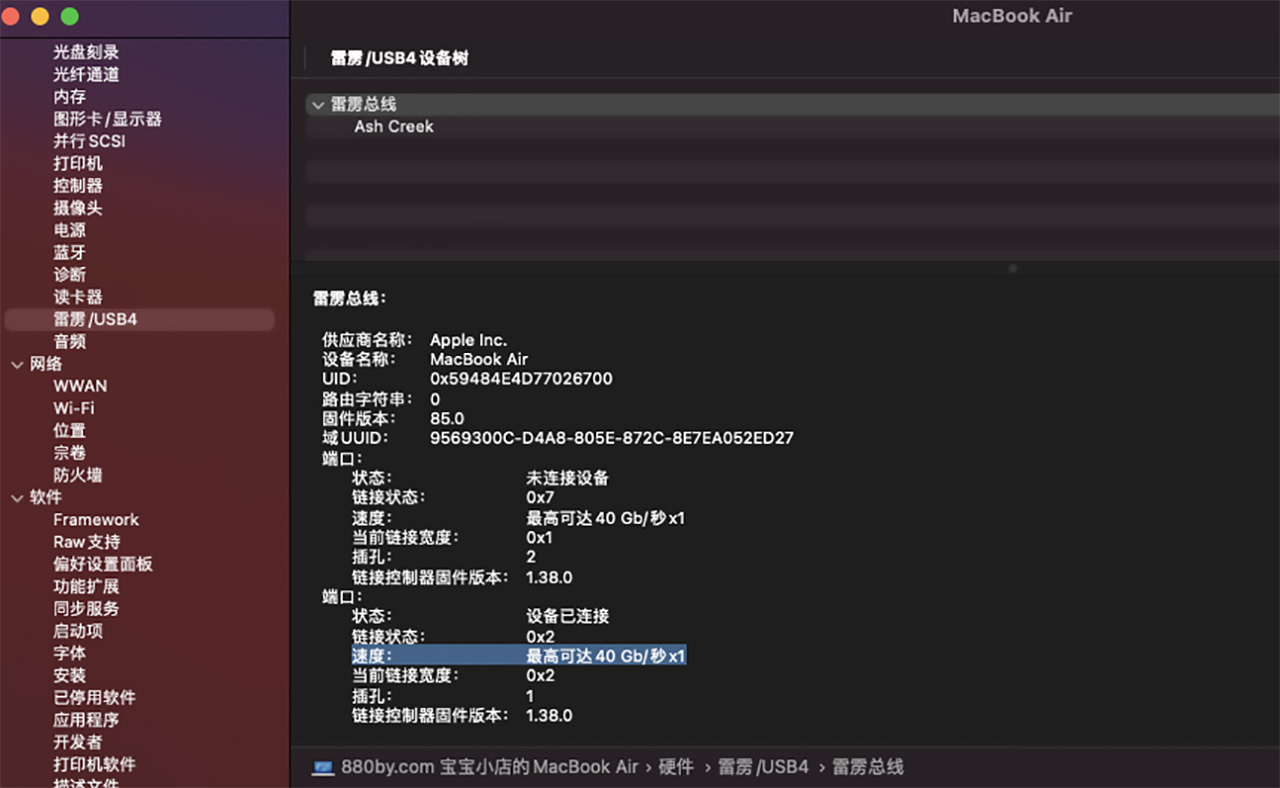
Task: Select 摄像头 in the sidebar
Action: coord(78,208)
